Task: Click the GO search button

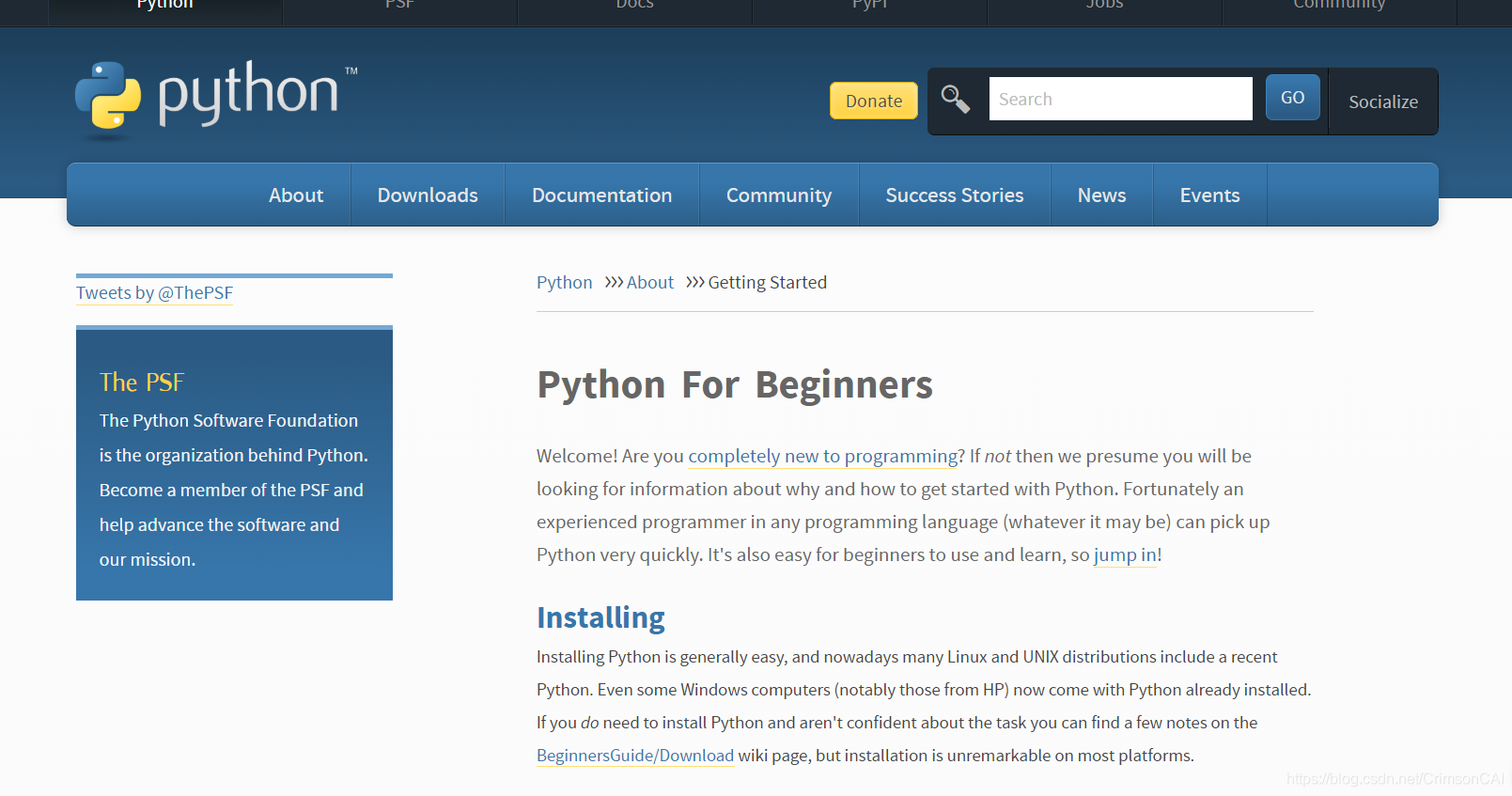Action: click(1292, 97)
